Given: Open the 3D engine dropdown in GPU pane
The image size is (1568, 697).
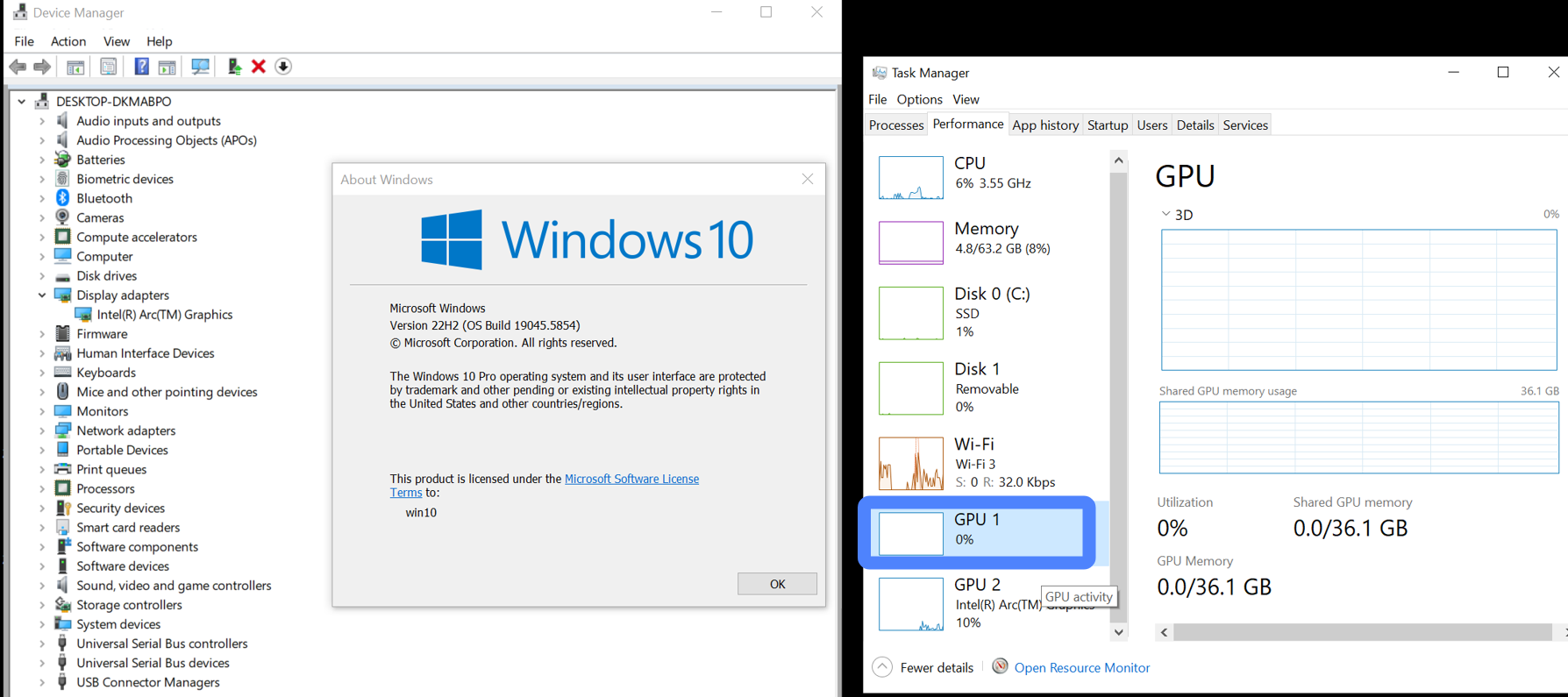Looking at the screenshot, I should click(1165, 214).
